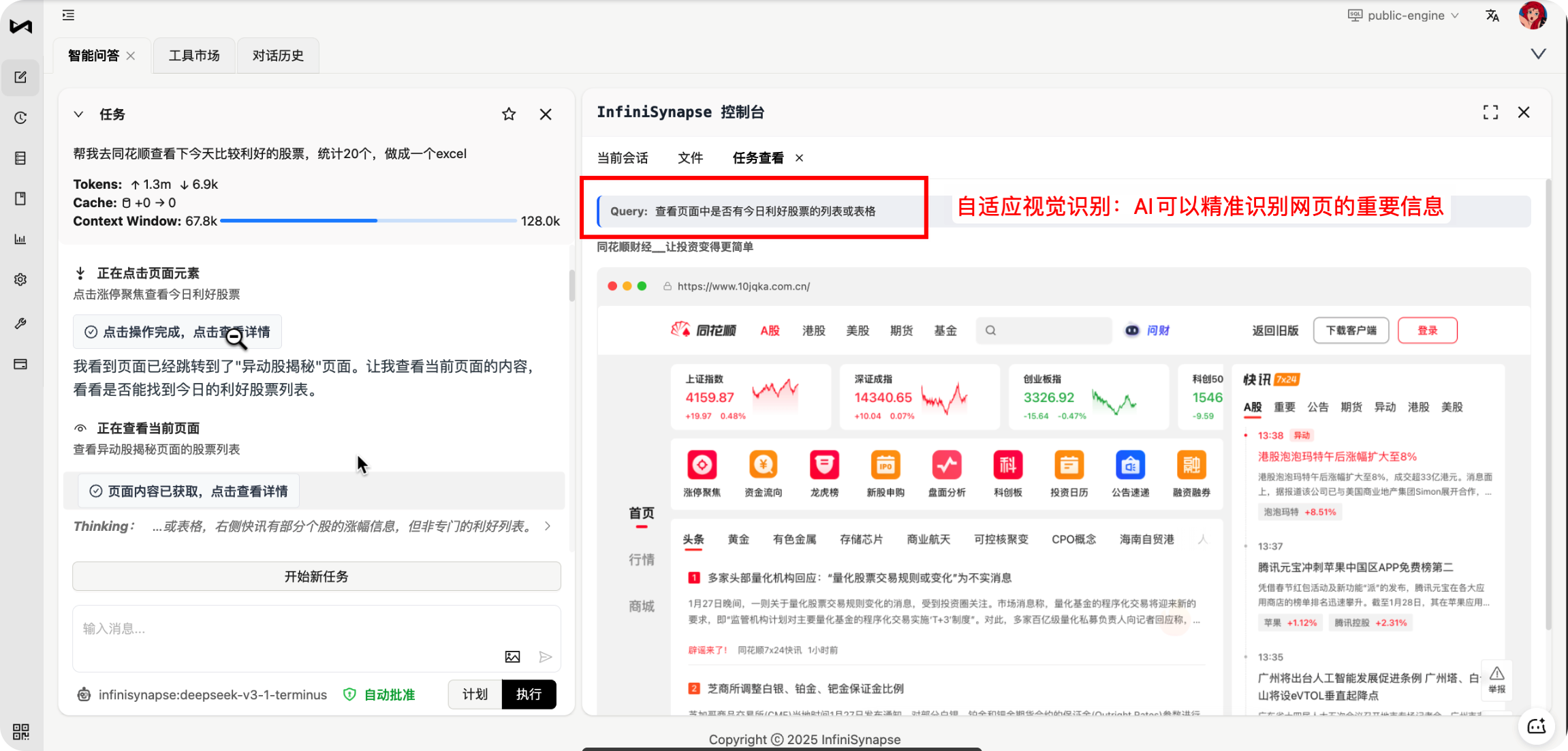Click 页面内容已获取，点击查看详情 link
The height and width of the screenshot is (751, 1568).
pos(189,491)
